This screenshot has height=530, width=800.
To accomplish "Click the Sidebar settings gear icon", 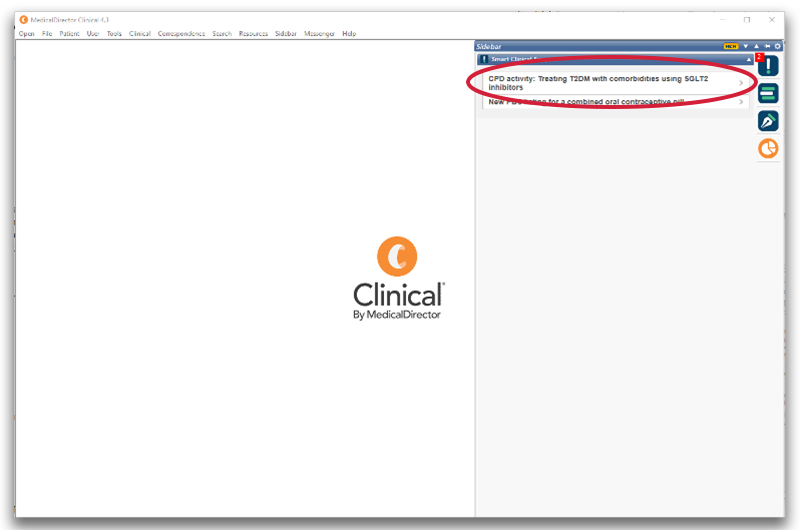I will (x=778, y=46).
